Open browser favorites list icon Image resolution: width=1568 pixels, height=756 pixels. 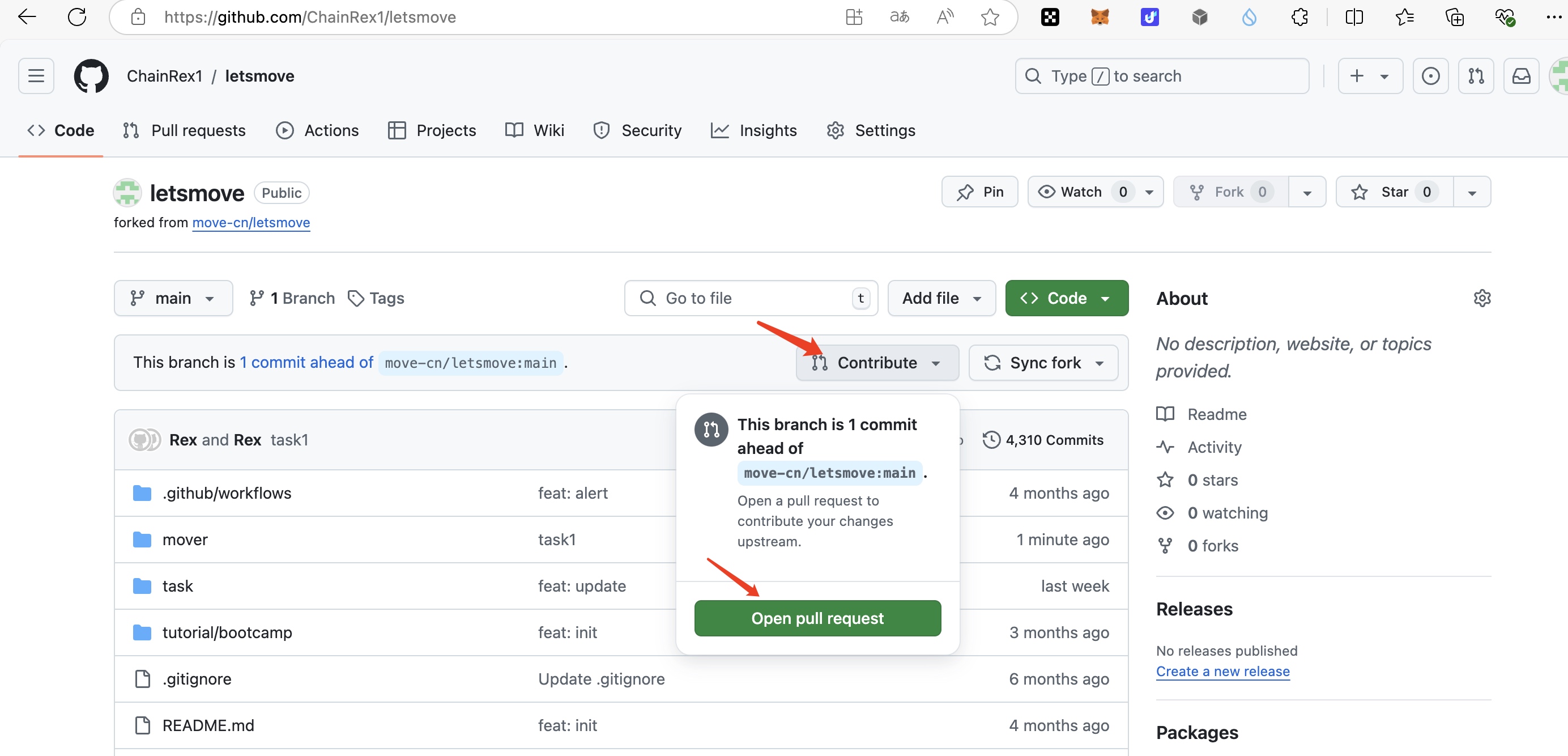[1404, 17]
